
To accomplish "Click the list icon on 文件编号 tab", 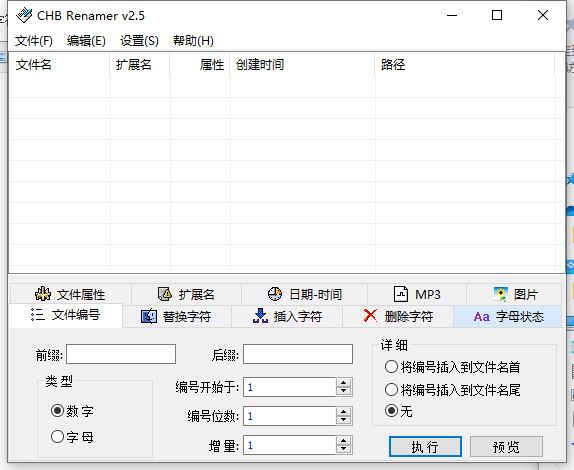I will (38, 314).
